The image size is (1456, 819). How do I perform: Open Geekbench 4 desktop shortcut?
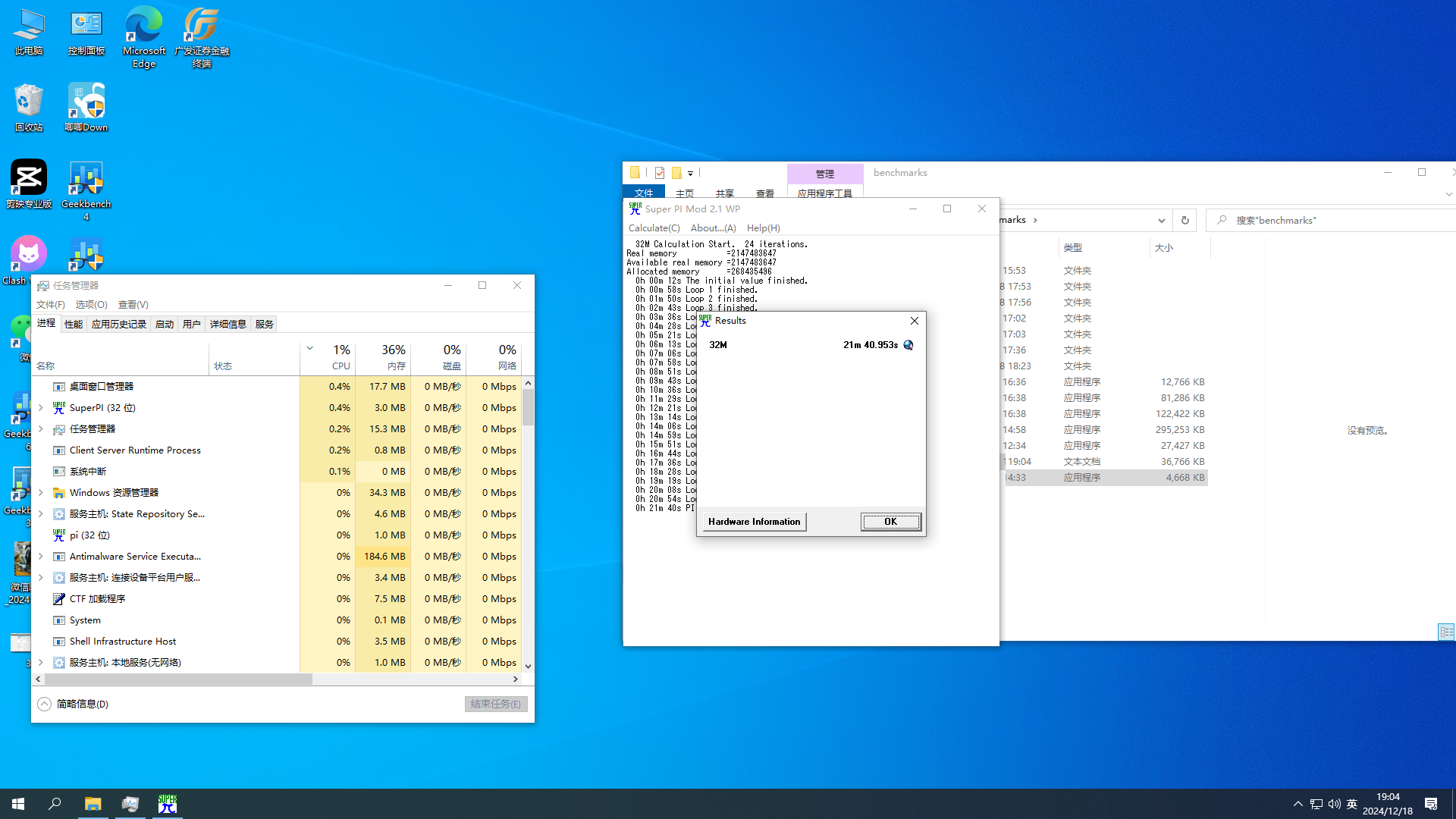click(x=86, y=190)
